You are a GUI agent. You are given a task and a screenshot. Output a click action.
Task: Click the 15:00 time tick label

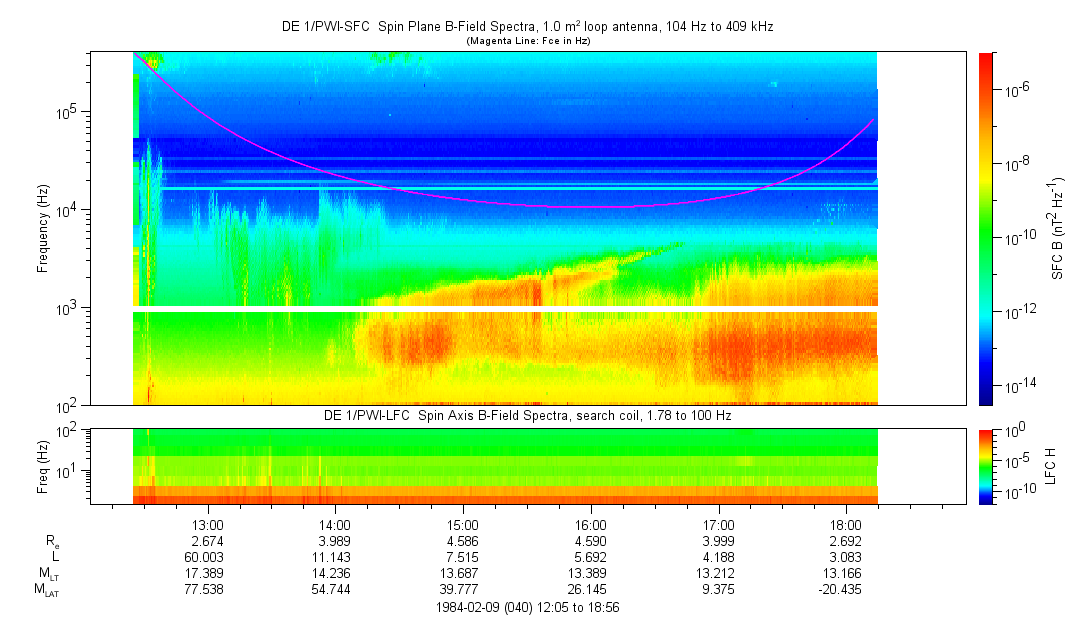click(463, 525)
